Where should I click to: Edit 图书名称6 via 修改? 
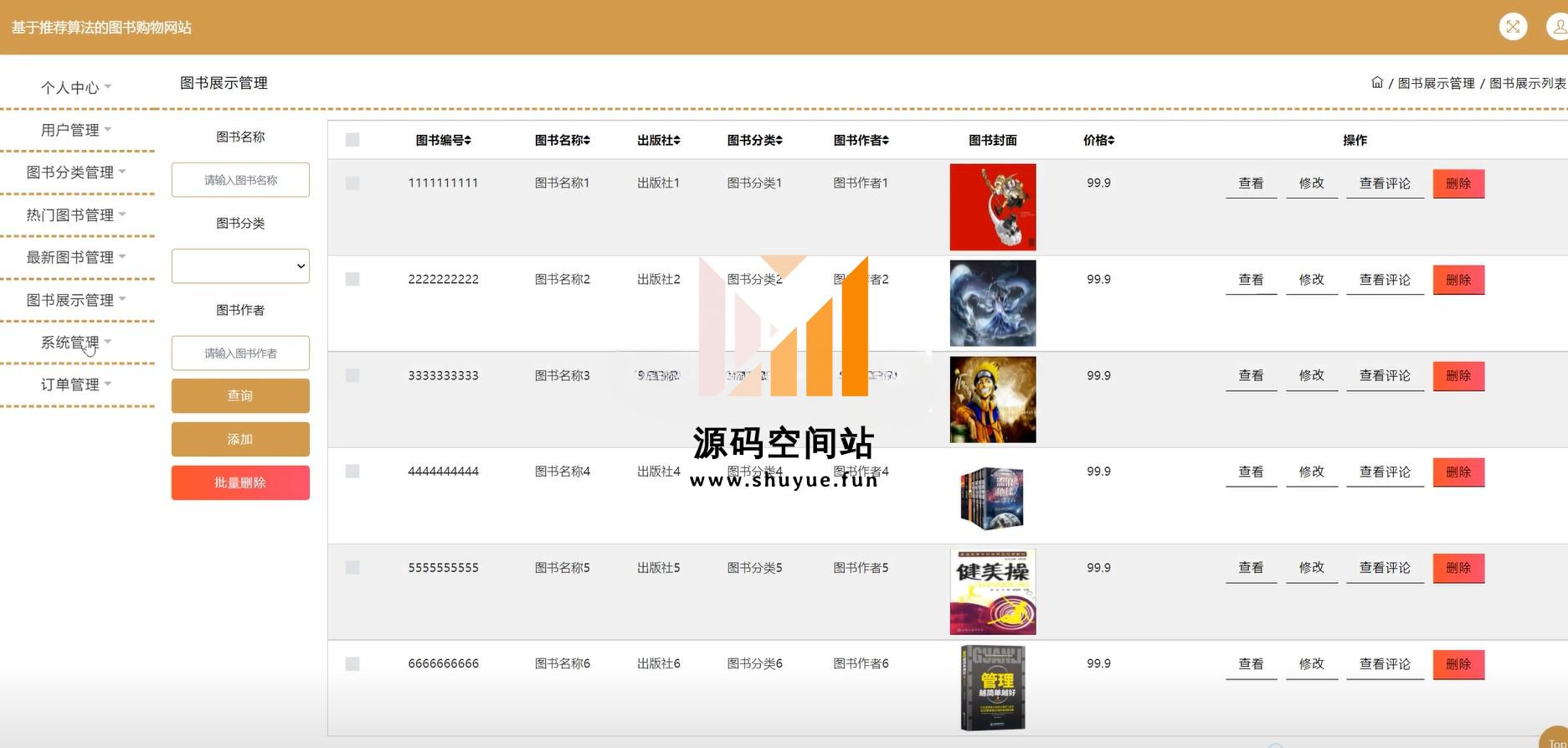tap(1312, 664)
